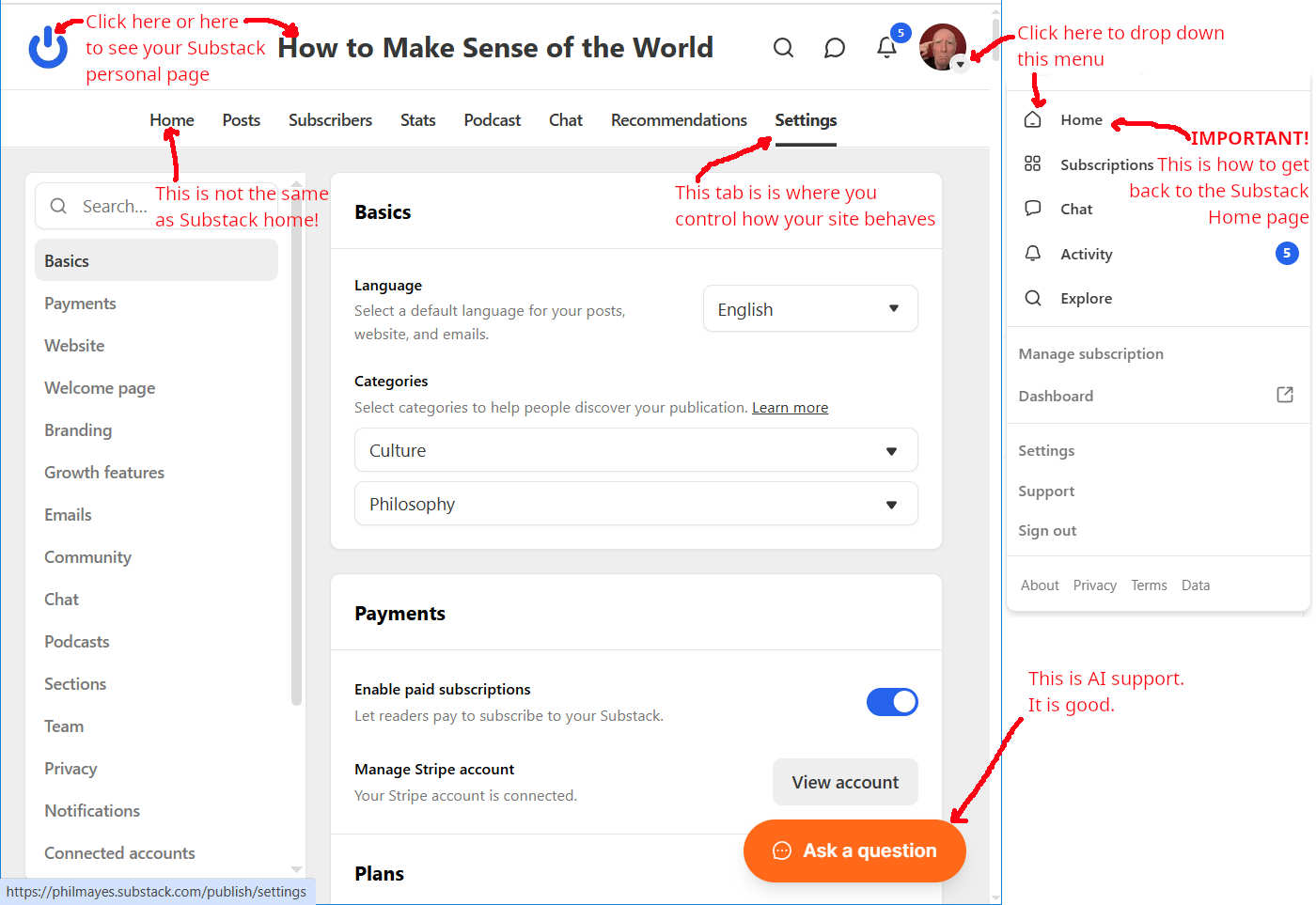Image resolution: width=1316 pixels, height=905 pixels.
Task: Open the Culture category dropdown
Action: [x=635, y=451]
